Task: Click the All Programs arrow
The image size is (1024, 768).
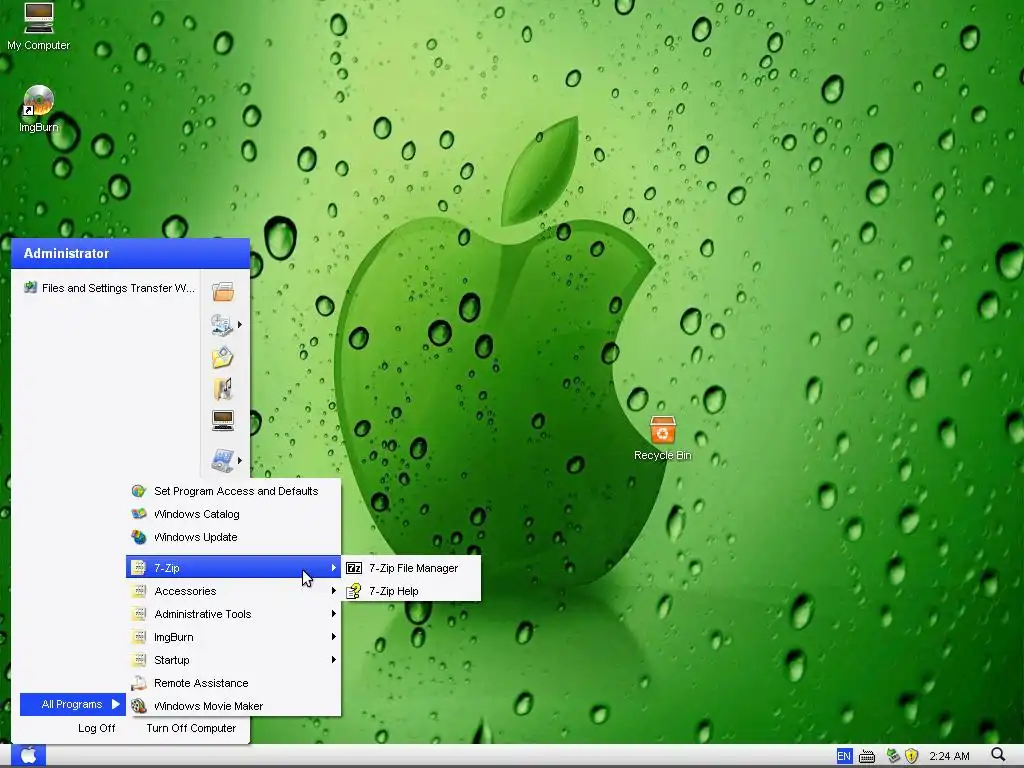Action: click(x=116, y=704)
